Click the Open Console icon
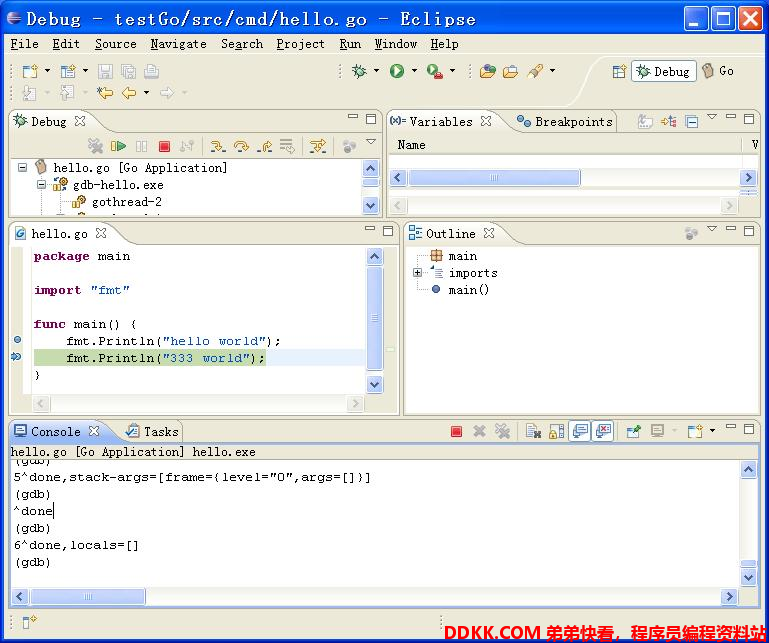The height and width of the screenshot is (643, 769). [695, 432]
